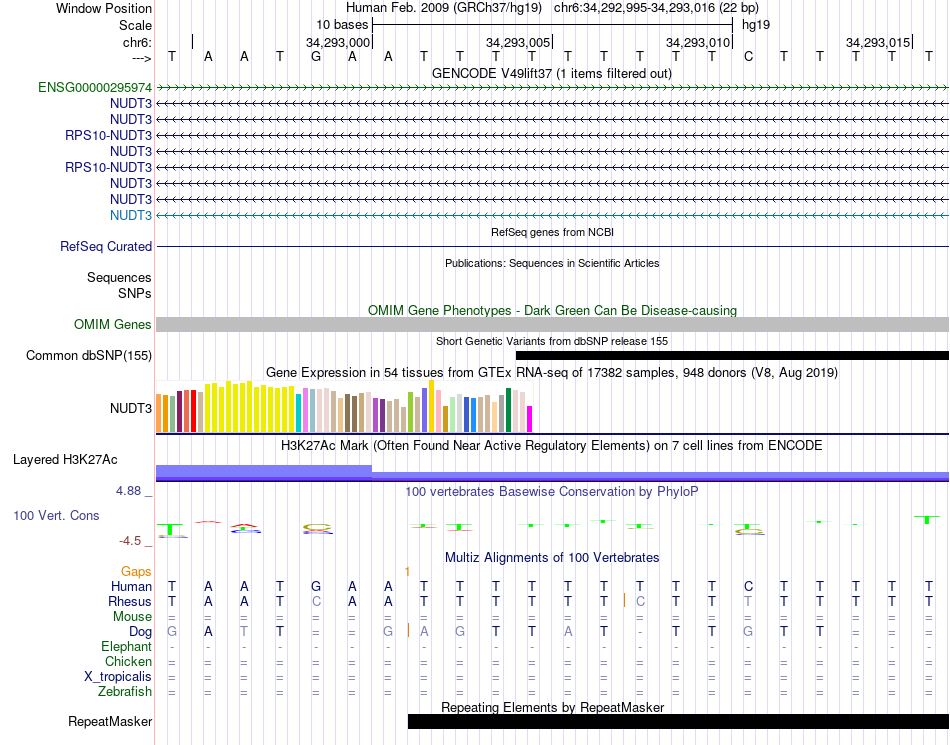Click the 100 Vert. Cons label

pyautogui.click(x=56, y=515)
